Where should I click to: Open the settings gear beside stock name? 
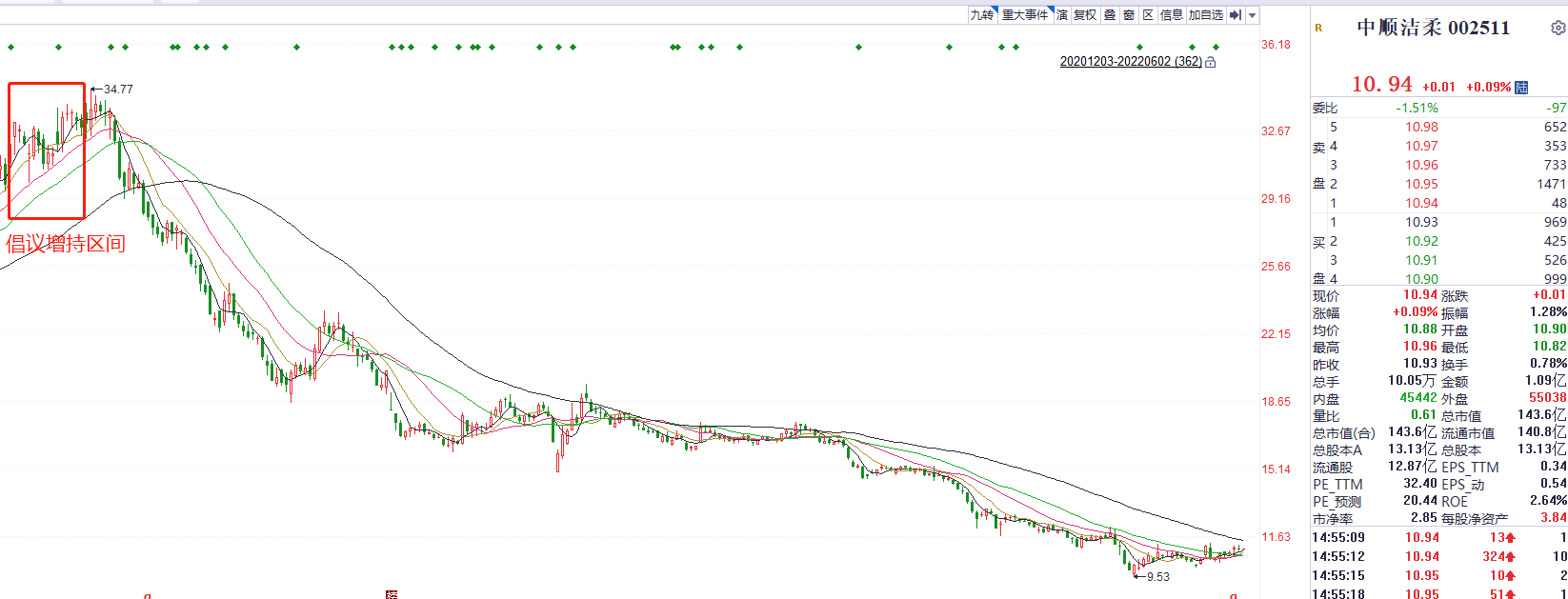(x=1558, y=28)
